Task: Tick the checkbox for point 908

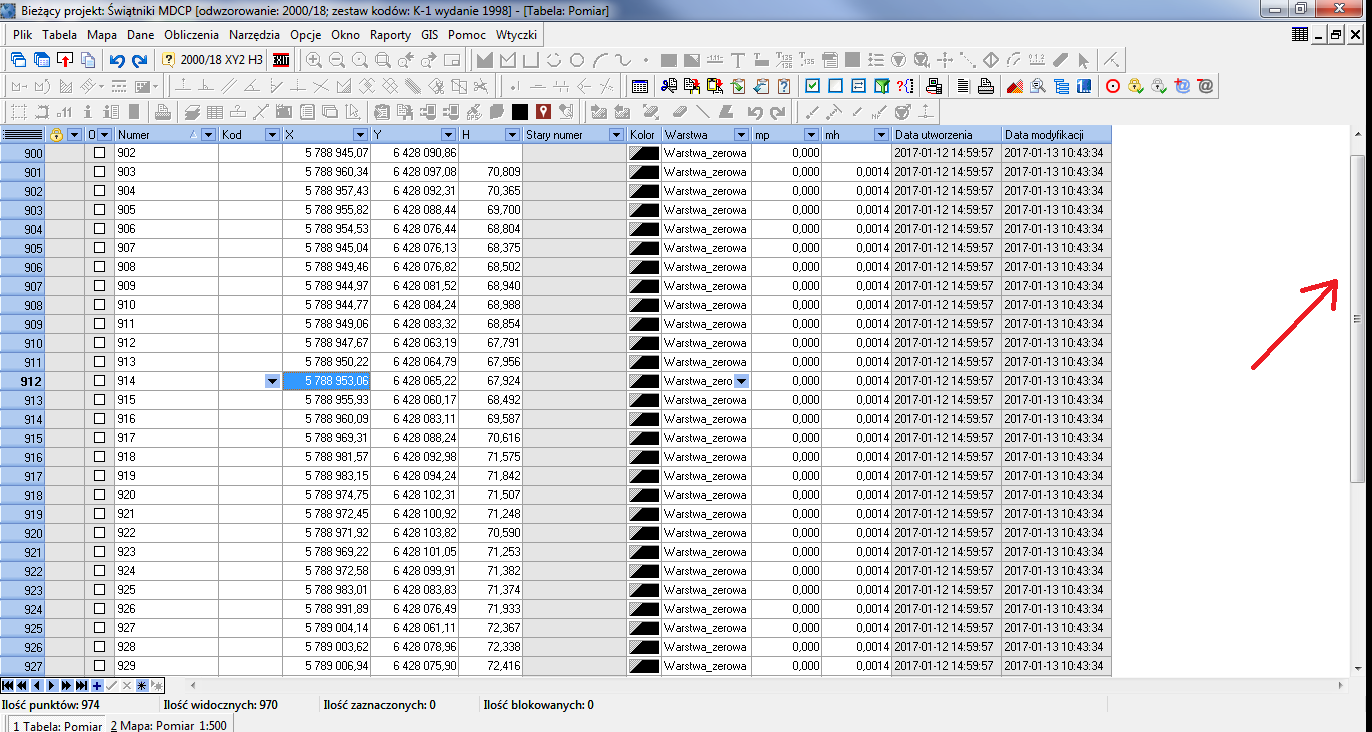Action: click(99, 267)
